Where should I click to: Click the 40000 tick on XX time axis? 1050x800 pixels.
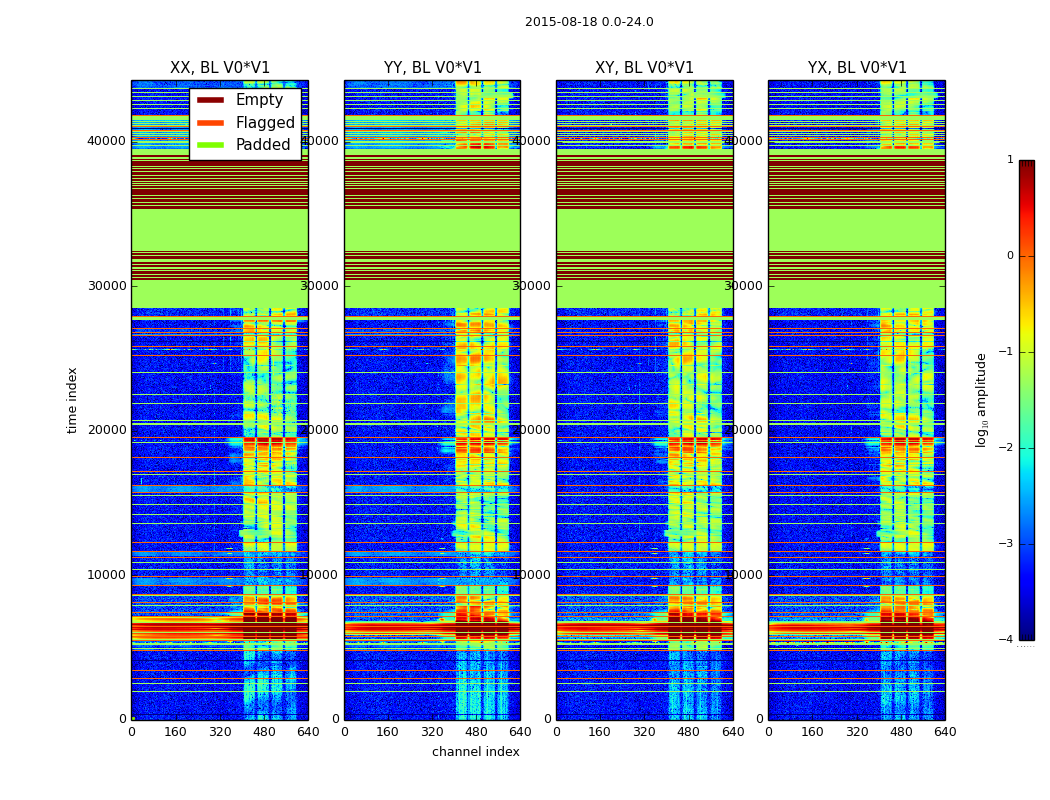(x=106, y=141)
